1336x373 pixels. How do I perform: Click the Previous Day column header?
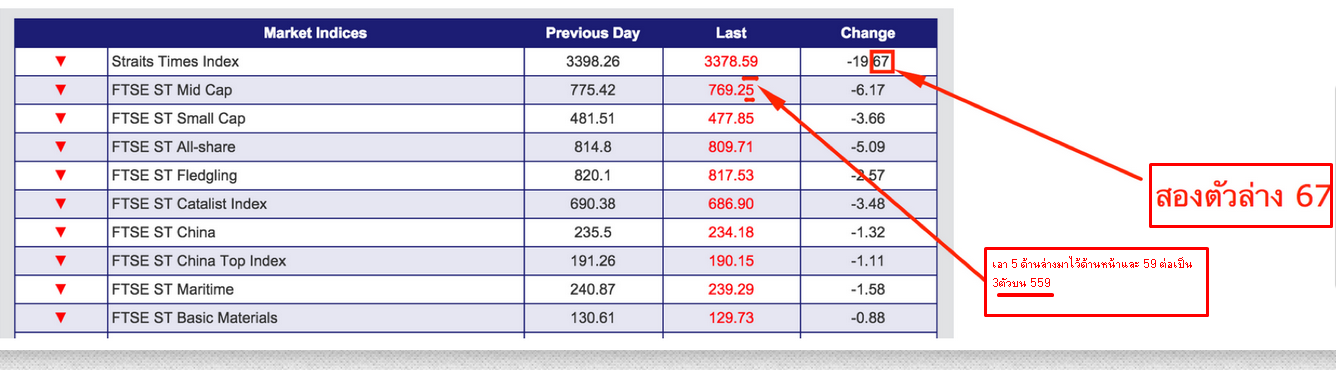click(593, 33)
